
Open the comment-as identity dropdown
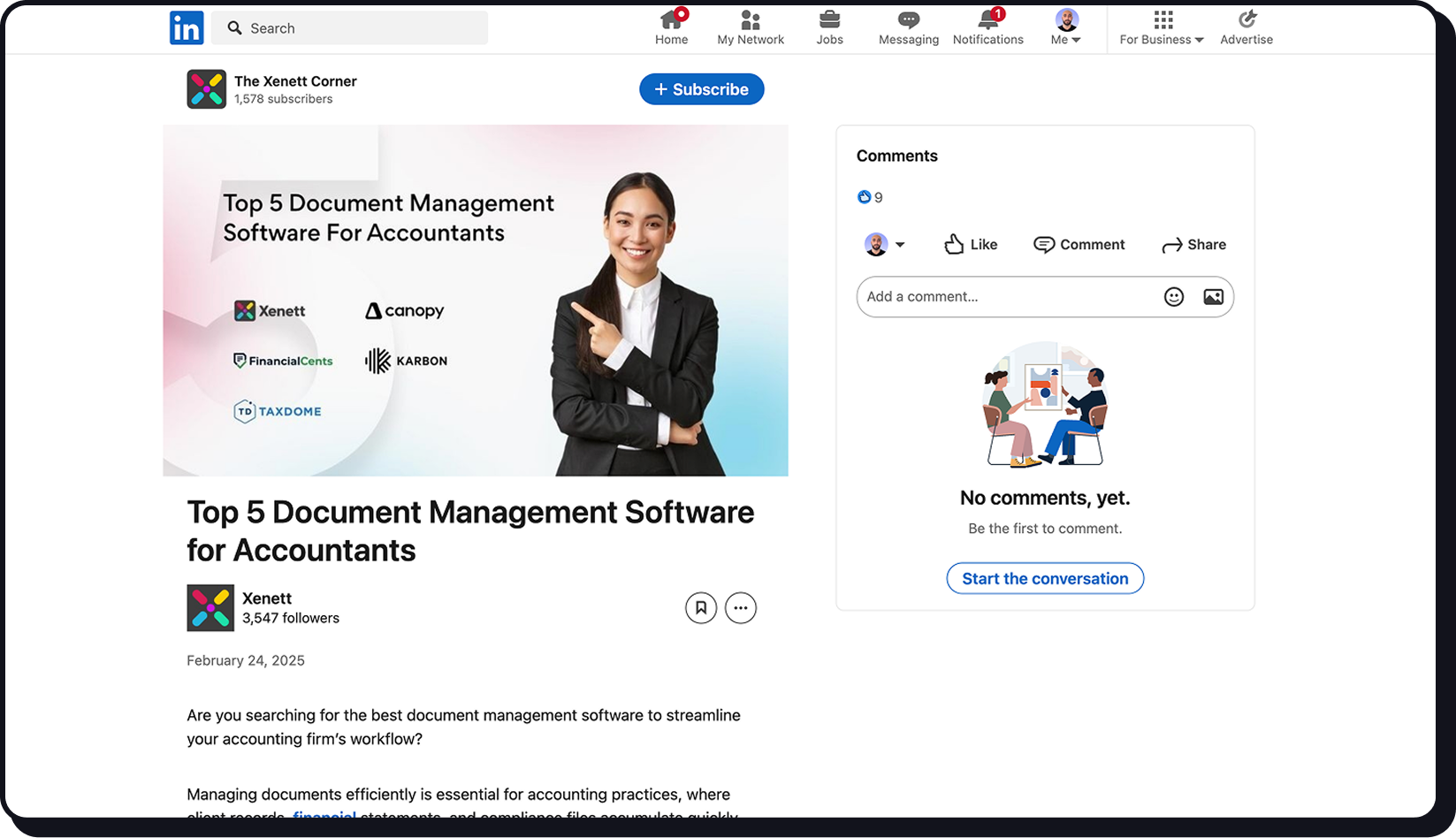tap(885, 245)
